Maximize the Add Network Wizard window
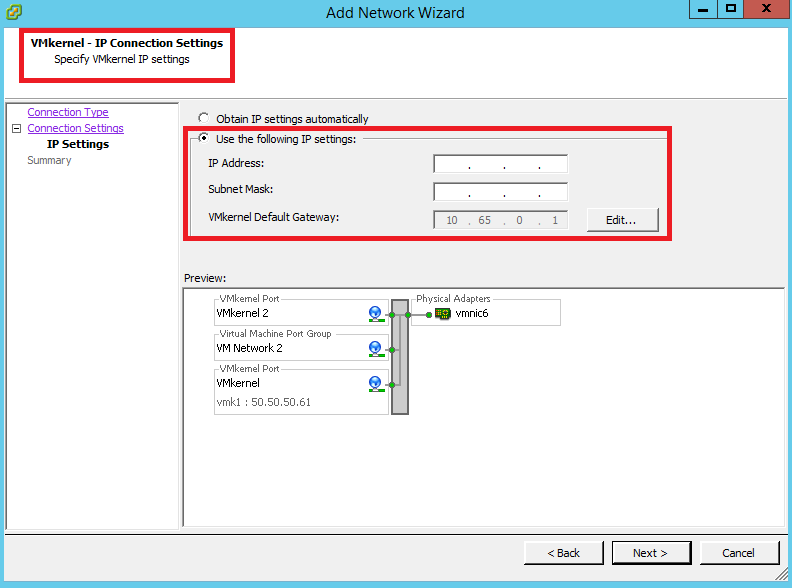This screenshot has width=792, height=588. click(x=732, y=9)
